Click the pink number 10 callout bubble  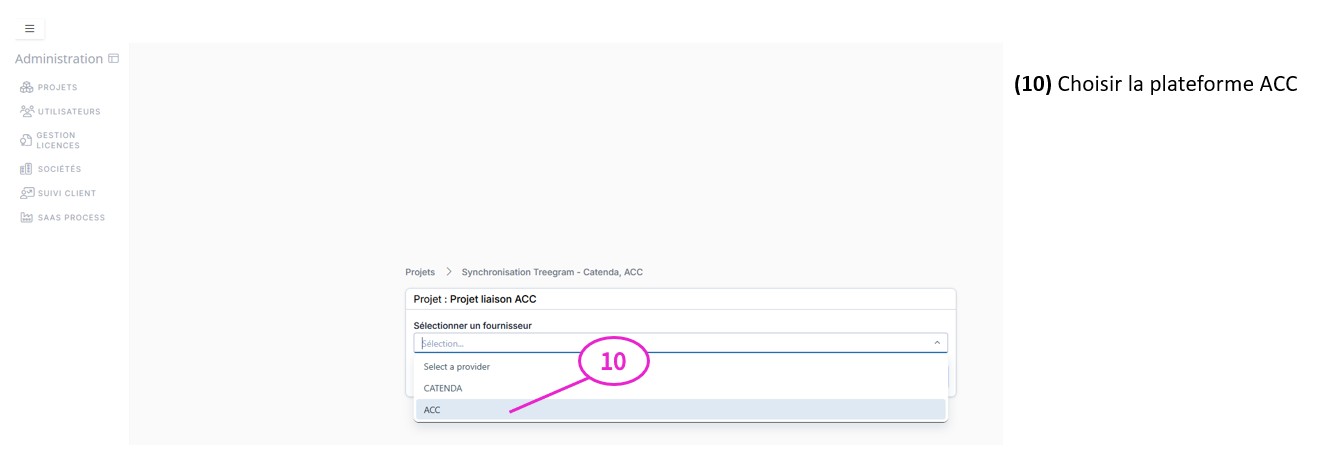(613, 362)
